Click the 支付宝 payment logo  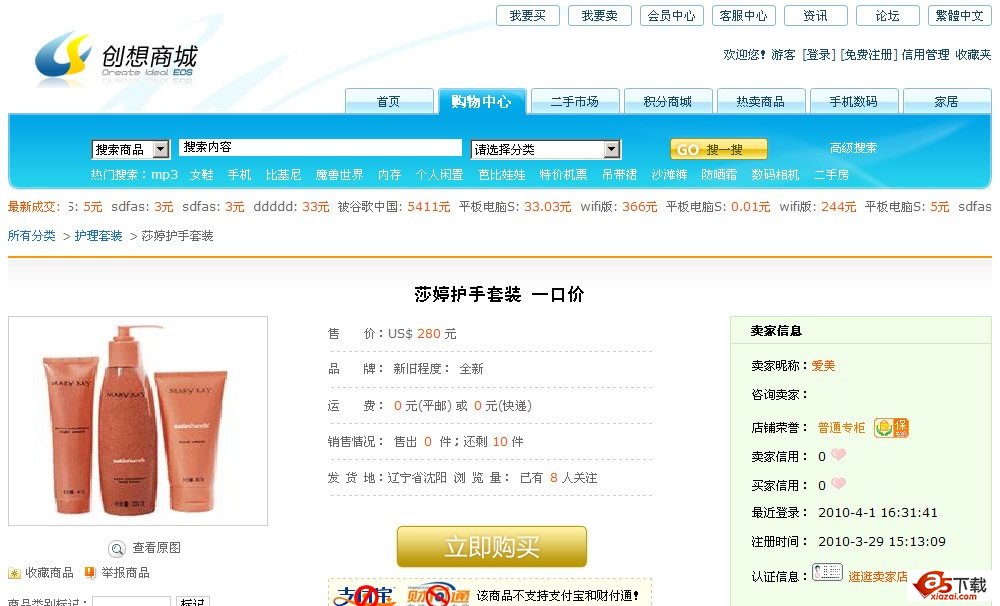tap(365, 595)
